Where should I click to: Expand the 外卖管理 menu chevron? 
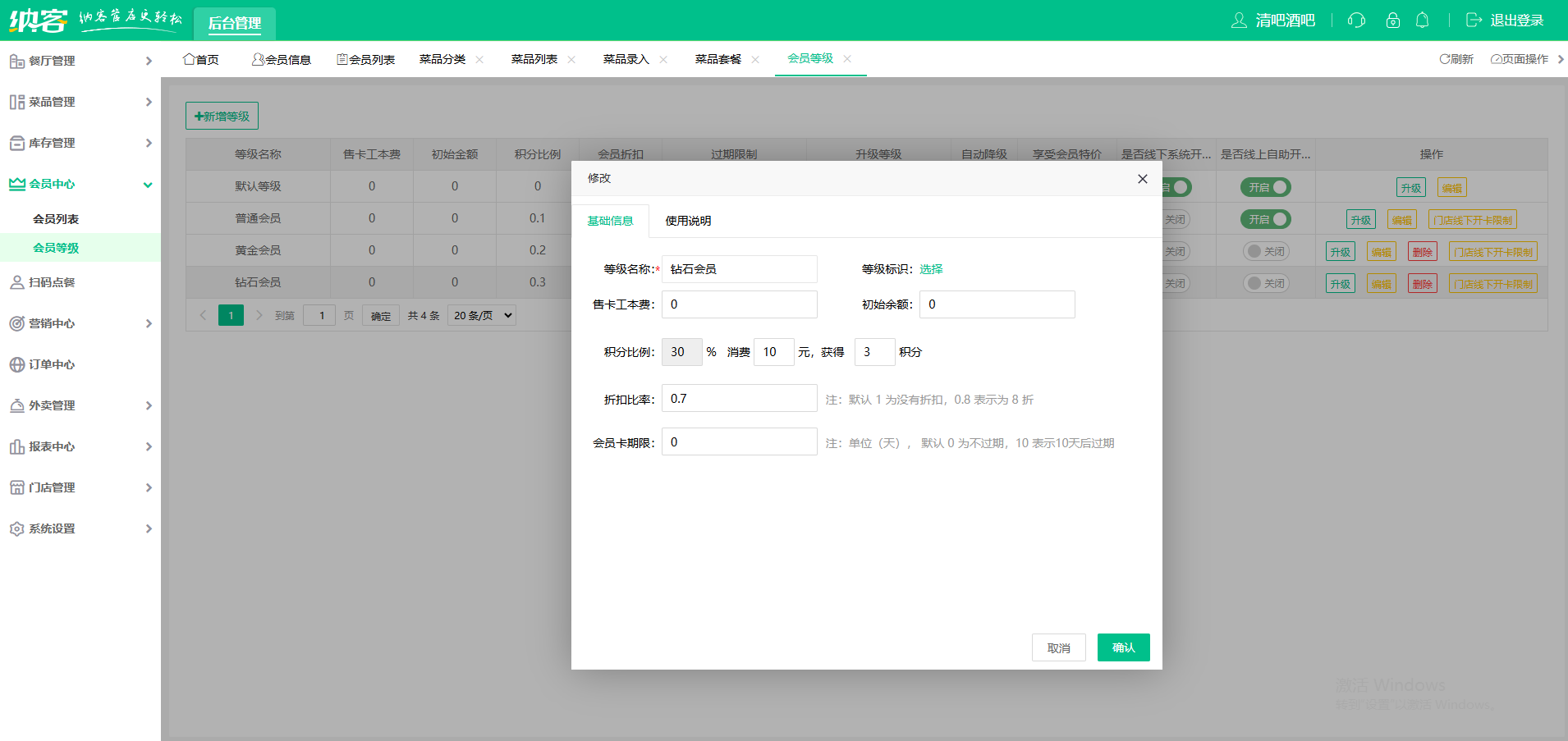coord(149,405)
